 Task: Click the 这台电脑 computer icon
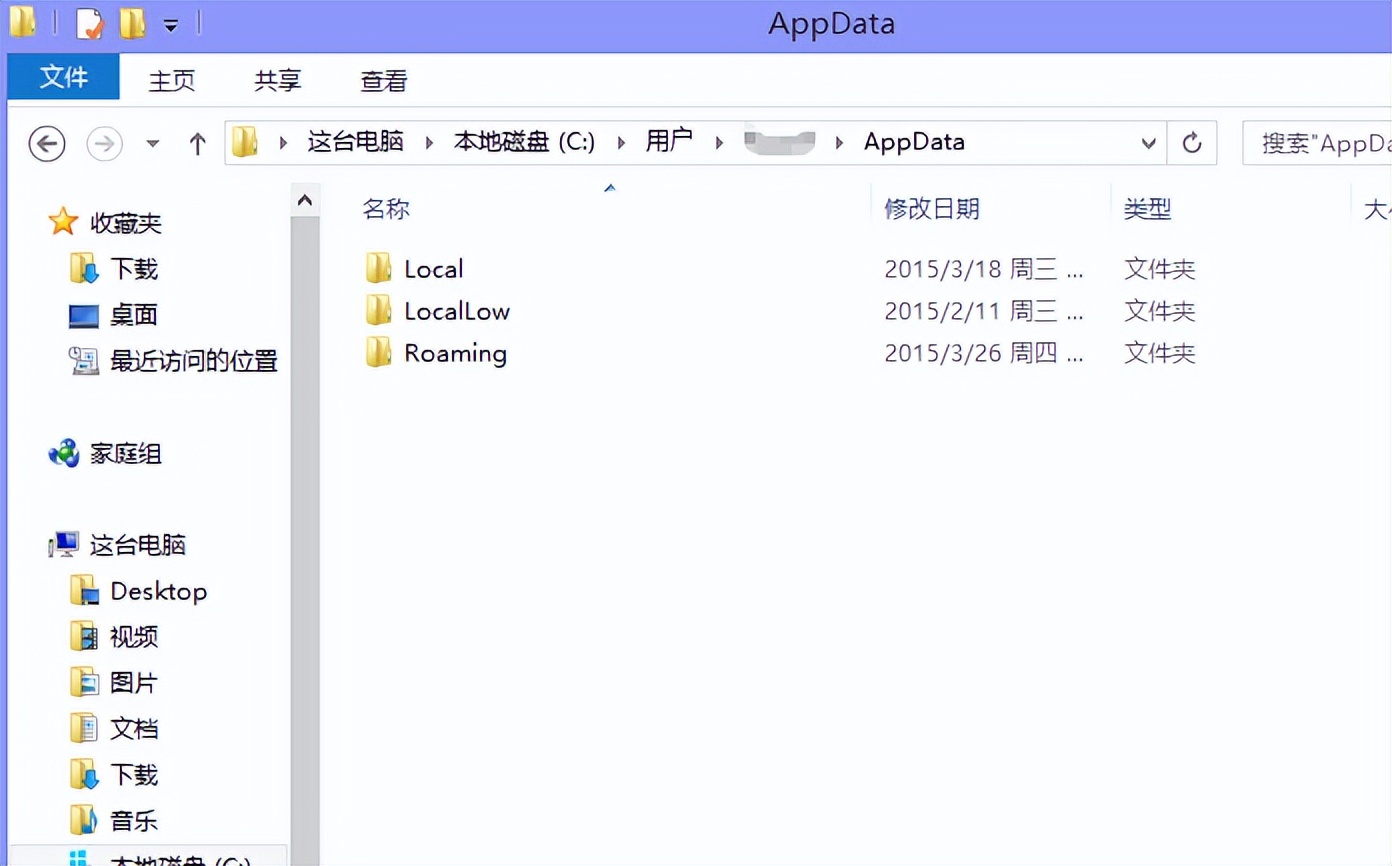point(64,545)
